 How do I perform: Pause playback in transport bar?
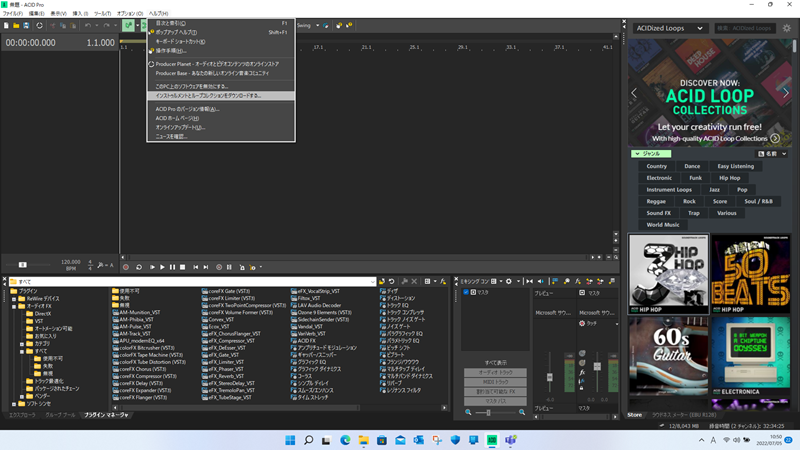click(172, 267)
